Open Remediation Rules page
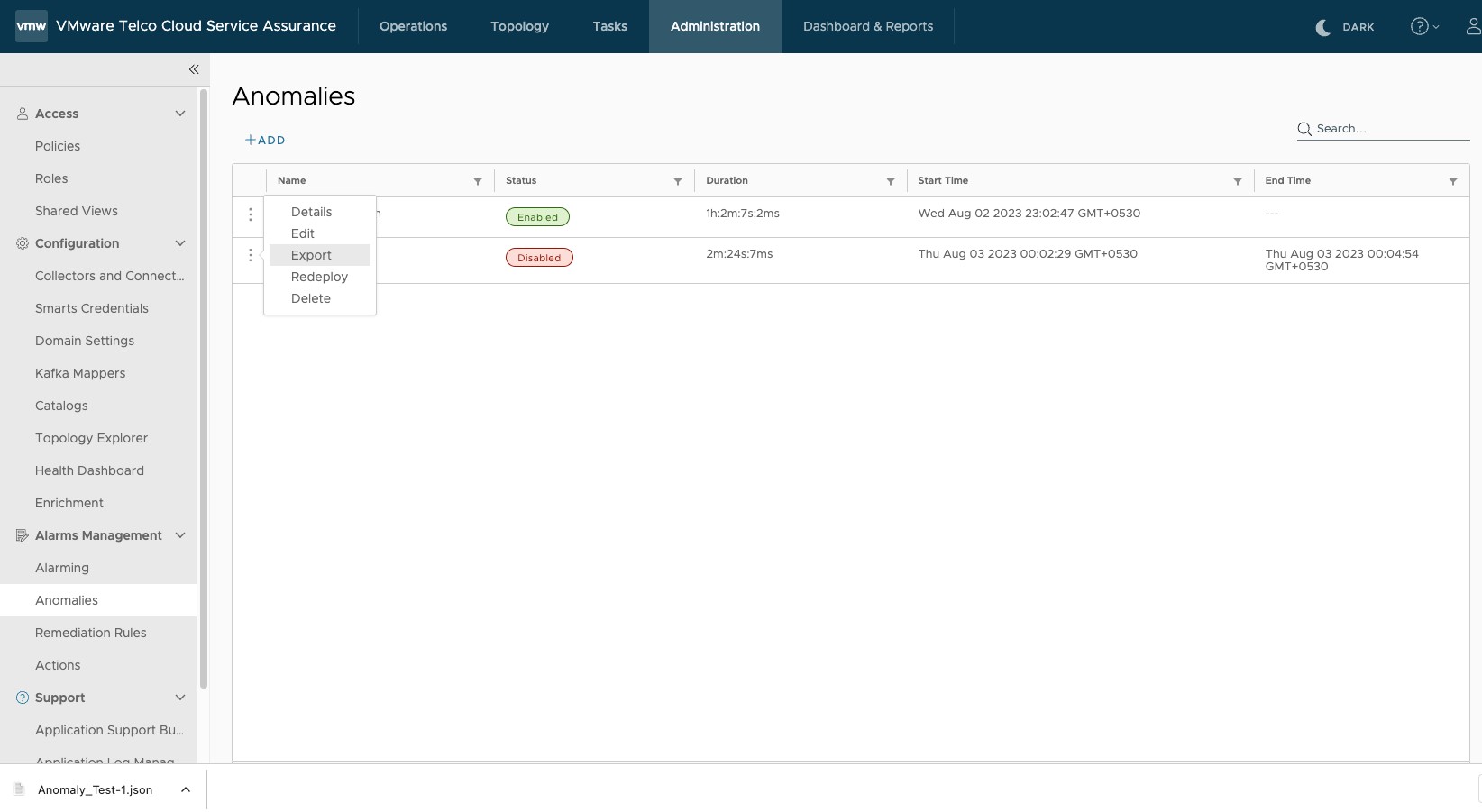Image resolution: width=1482 pixels, height=812 pixels. pos(91,633)
